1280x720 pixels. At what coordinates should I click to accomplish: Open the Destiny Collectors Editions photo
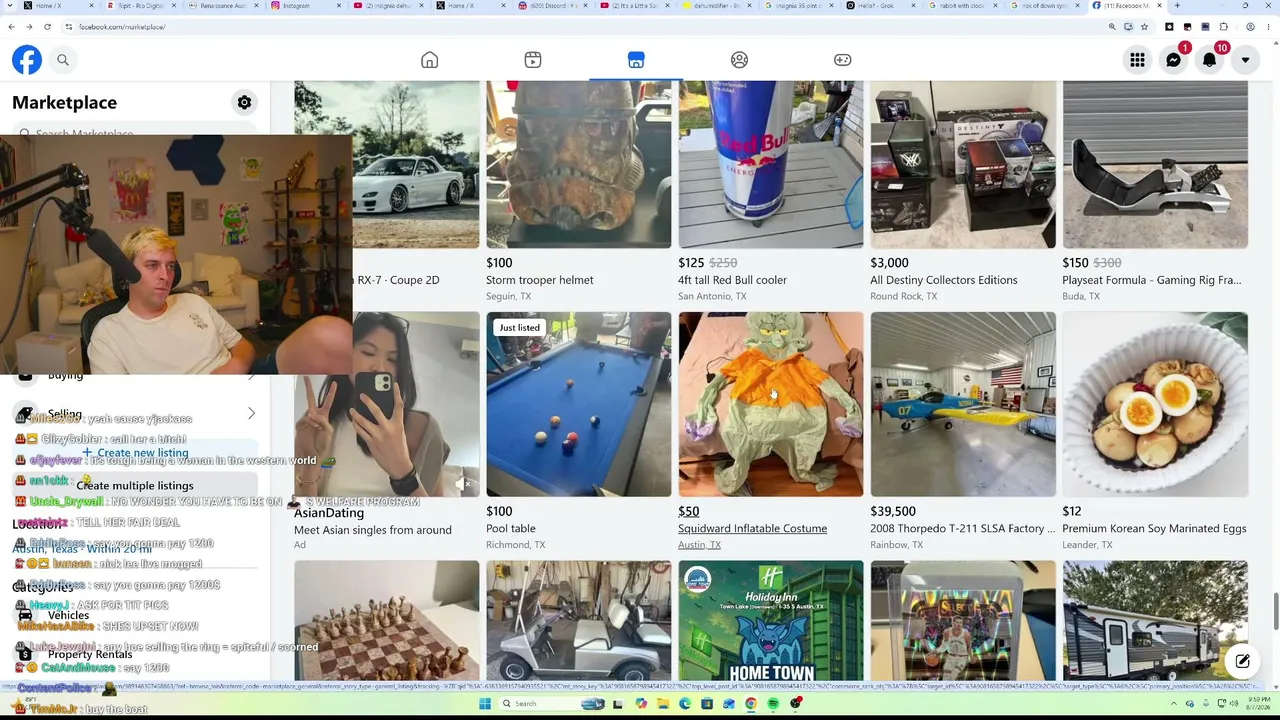(963, 165)
